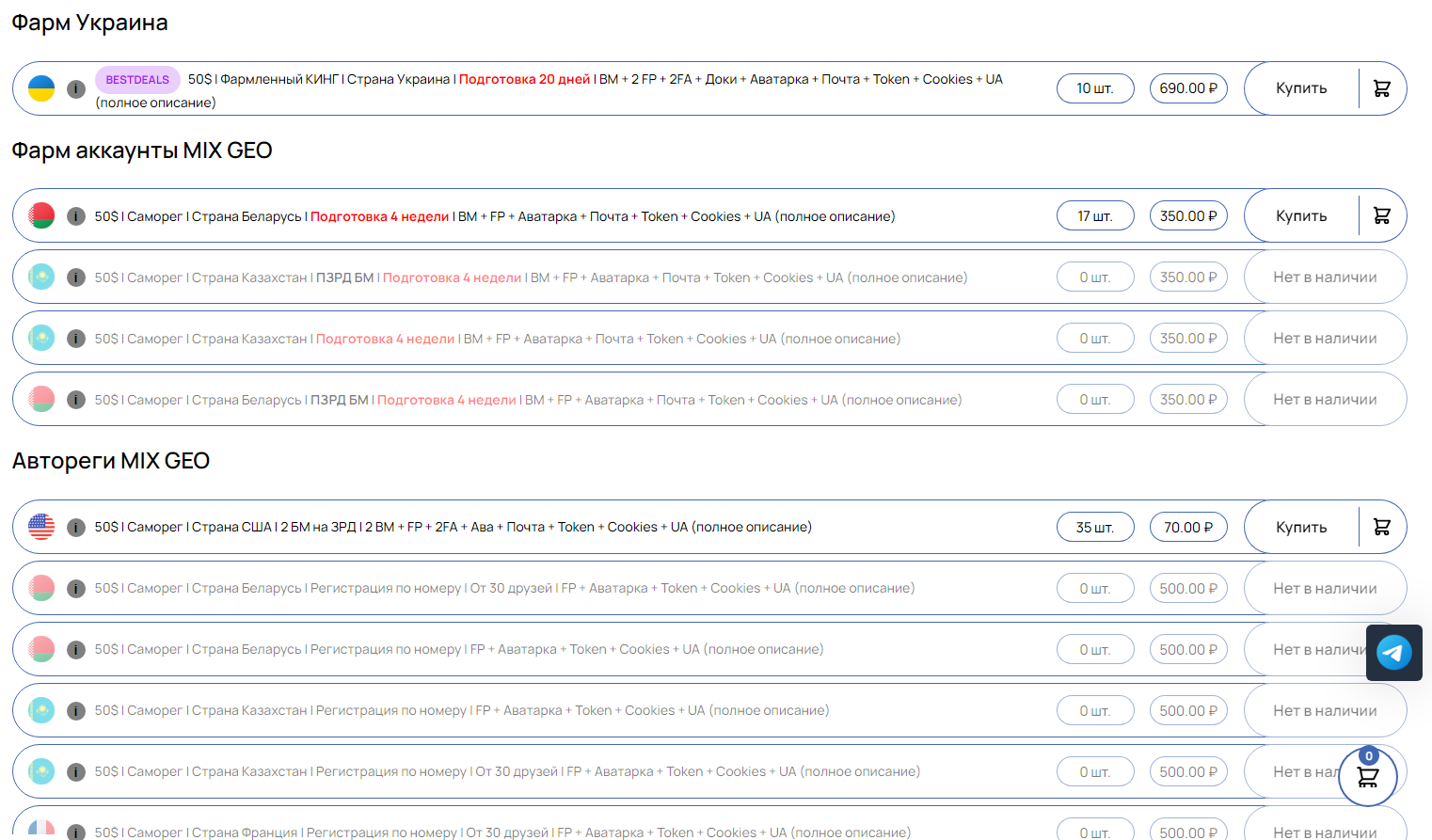Click the 70.00 ₽ price pill
1432x840 pixels.
point(1188,527)
